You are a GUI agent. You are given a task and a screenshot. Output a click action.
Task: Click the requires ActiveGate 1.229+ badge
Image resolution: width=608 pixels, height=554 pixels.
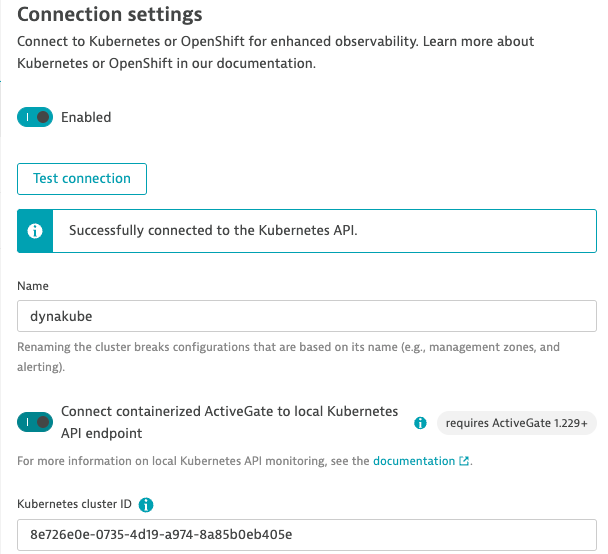(x=517, y=423)
